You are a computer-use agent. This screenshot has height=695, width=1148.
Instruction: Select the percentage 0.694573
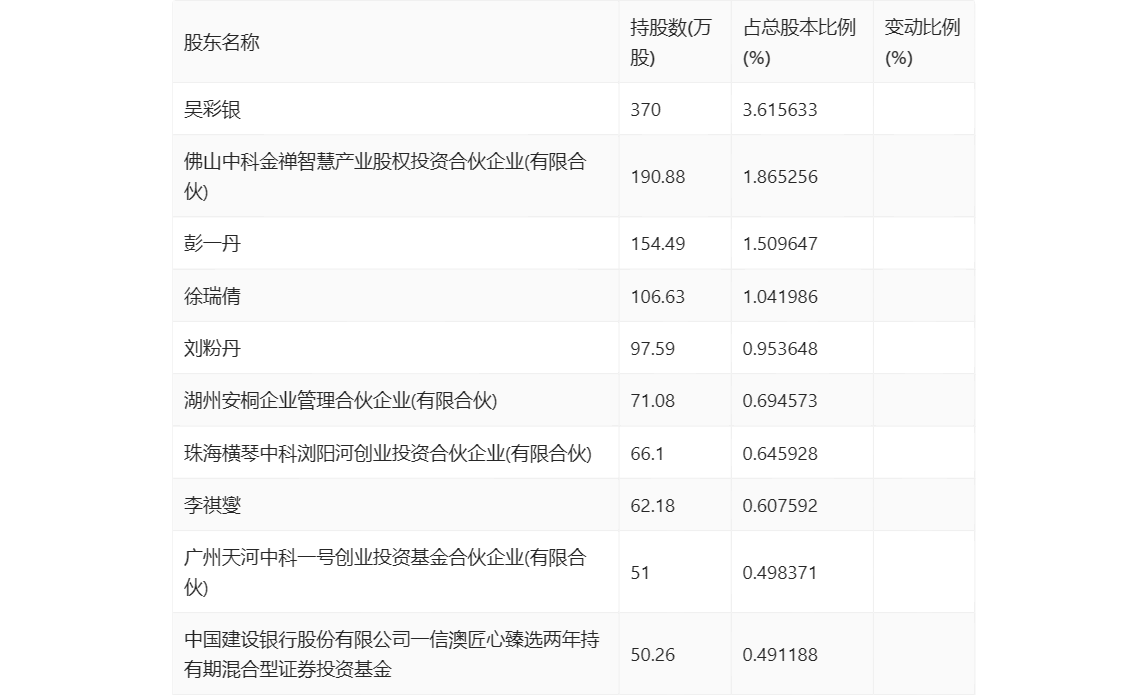point(780,401)
